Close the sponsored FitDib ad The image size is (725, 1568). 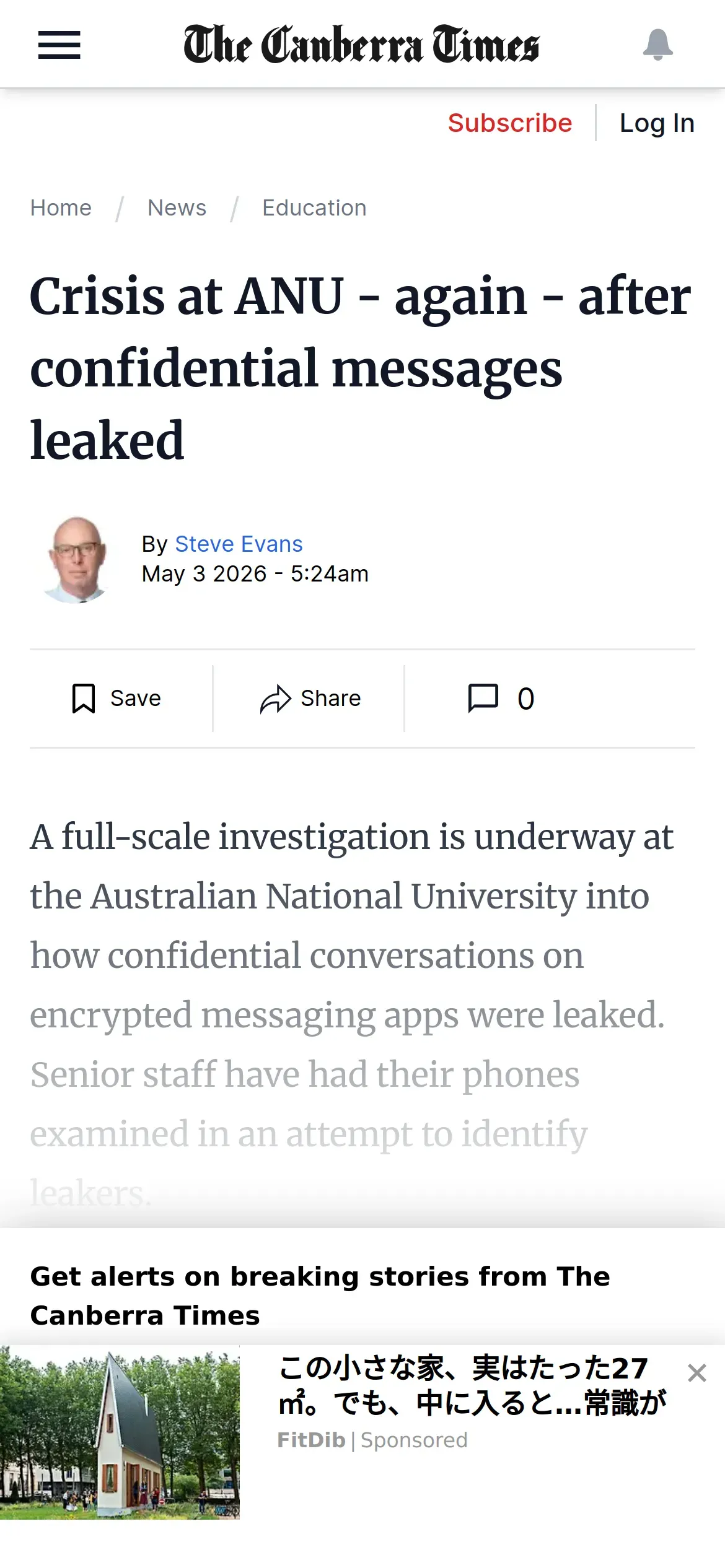pyautogui.click(x=697, y=1373)
